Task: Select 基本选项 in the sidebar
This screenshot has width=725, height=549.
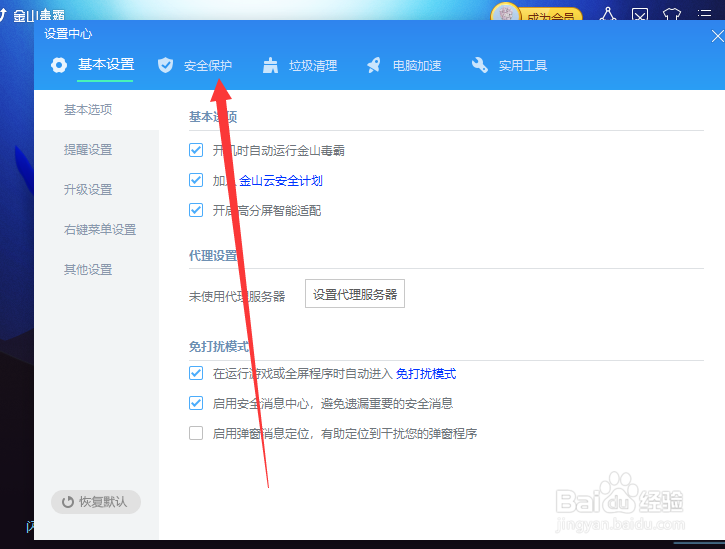Action: click(x=96, y=110)
